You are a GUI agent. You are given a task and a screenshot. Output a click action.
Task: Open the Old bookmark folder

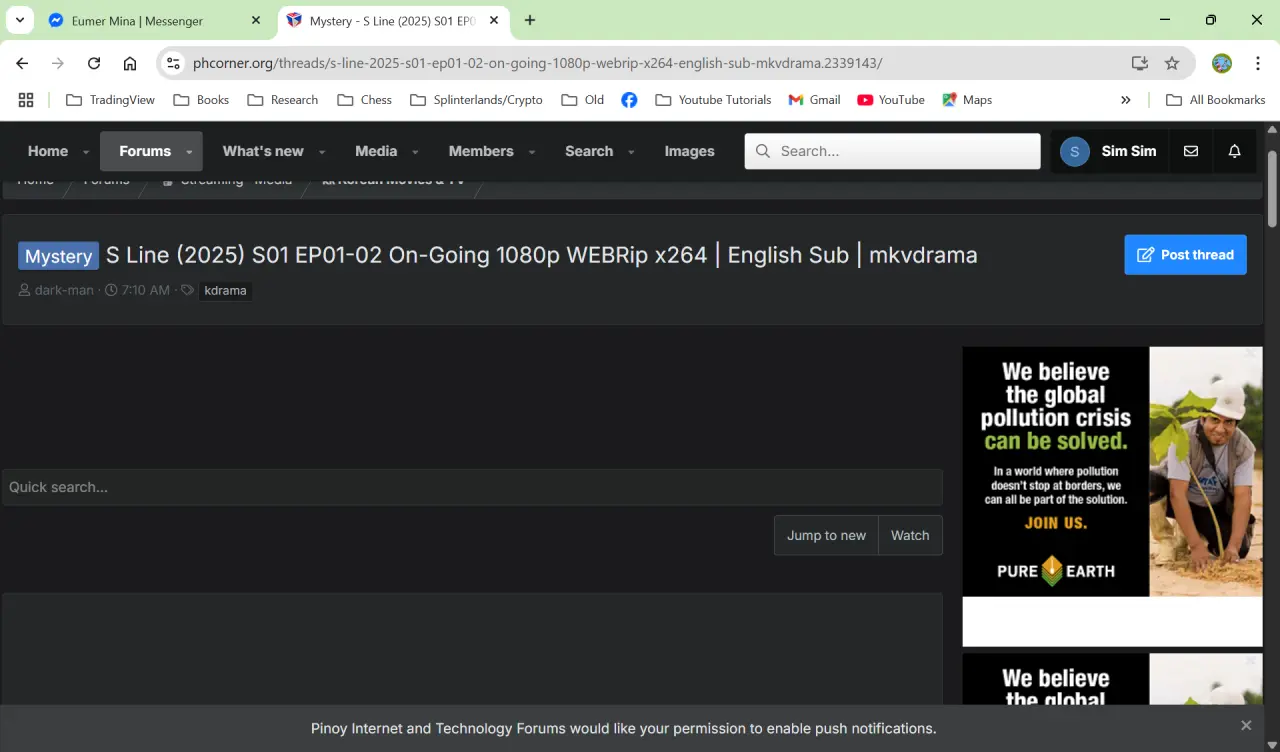[583, 100]
